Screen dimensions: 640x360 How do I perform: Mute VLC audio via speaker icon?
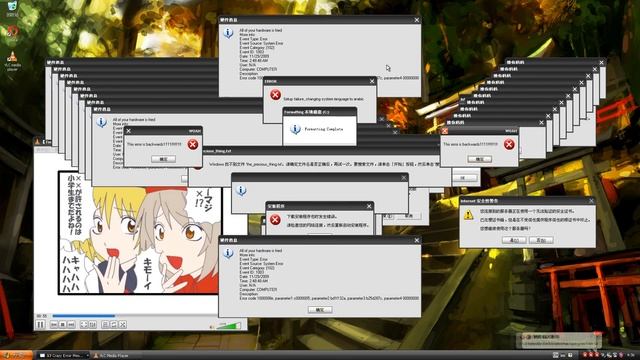click(x=212, y=327)
